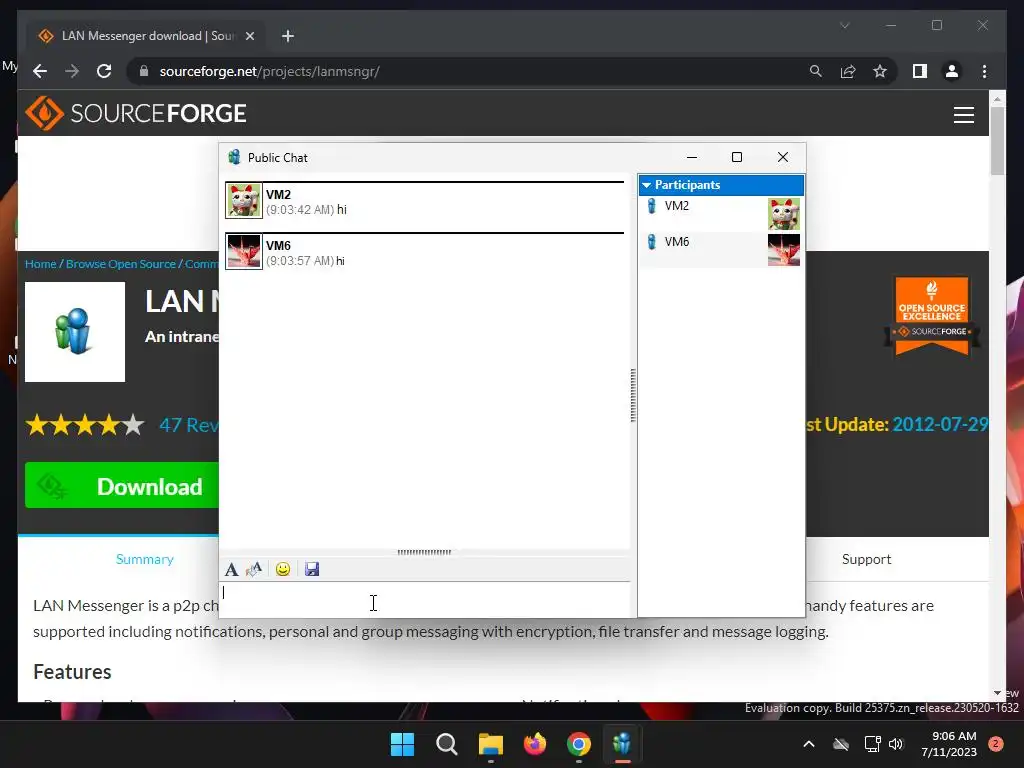Click the VM6 sender name in chat log
The height and width of the screenshot is (768, 1024).
[278, 246]
